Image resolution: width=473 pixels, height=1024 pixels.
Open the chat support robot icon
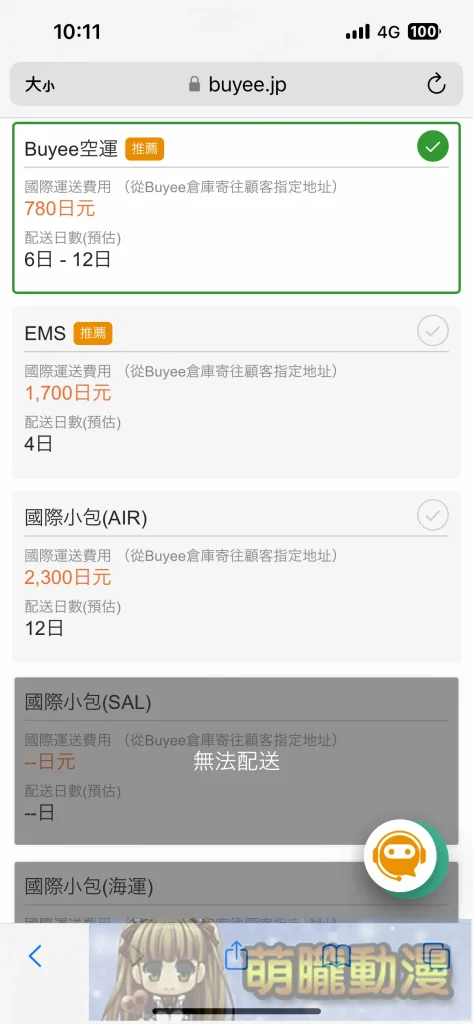400,856
